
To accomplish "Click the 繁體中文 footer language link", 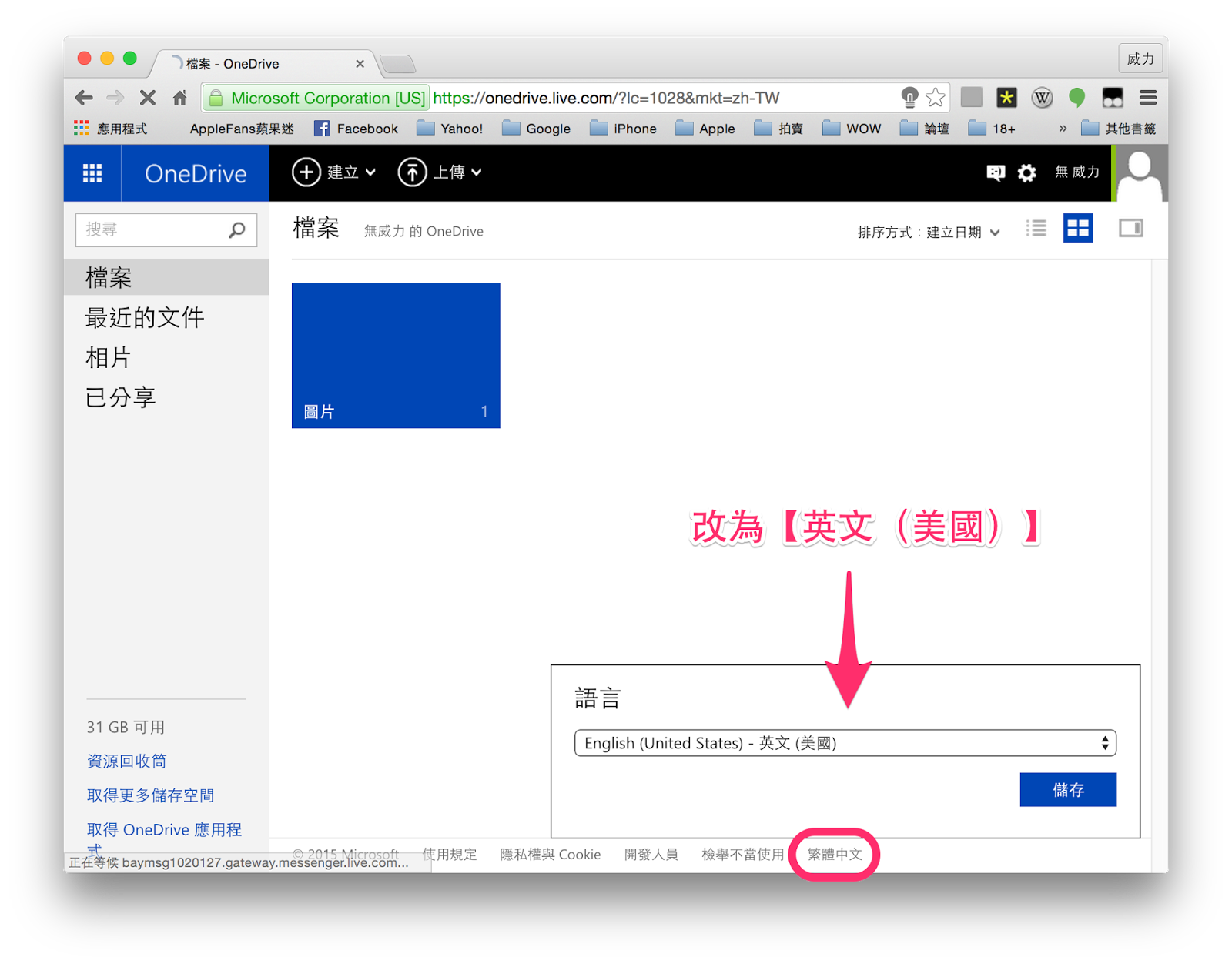I will [x=835, y=854].
